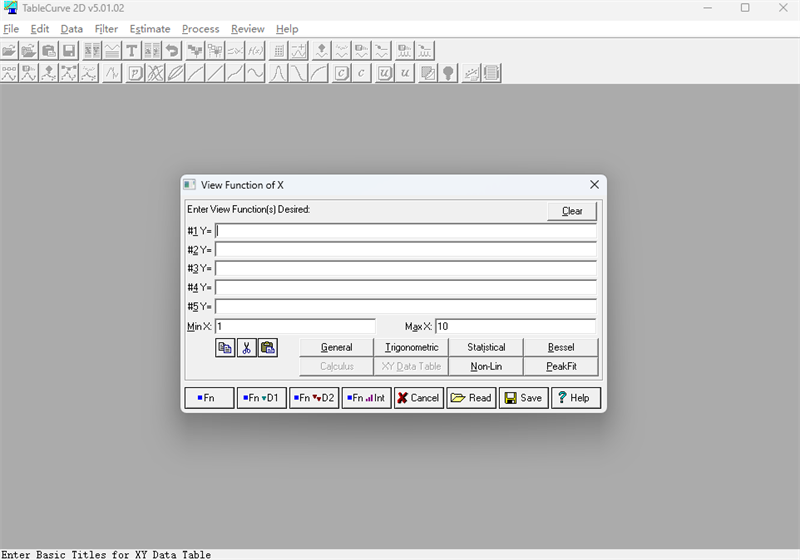
Task: Click the unboxed italic u icon
Action: click(405, 73)
